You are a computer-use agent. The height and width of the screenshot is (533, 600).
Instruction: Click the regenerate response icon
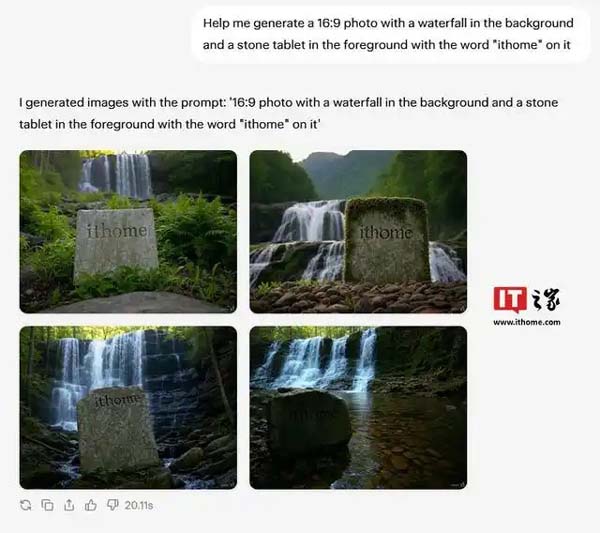(26, 505)
